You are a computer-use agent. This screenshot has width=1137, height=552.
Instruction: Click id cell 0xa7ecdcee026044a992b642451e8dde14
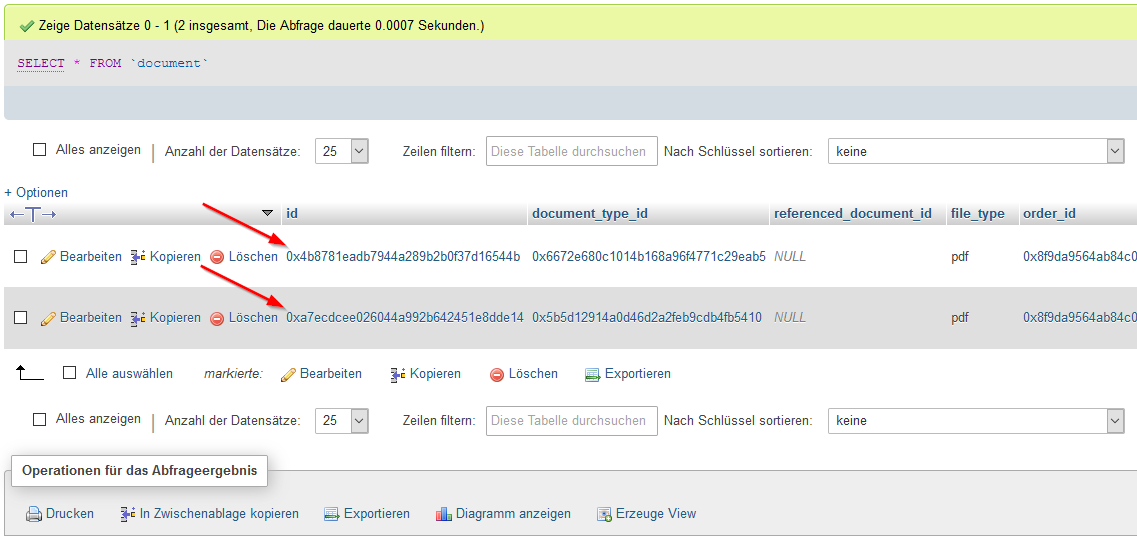pyautogui.click(x=405, y=318)
